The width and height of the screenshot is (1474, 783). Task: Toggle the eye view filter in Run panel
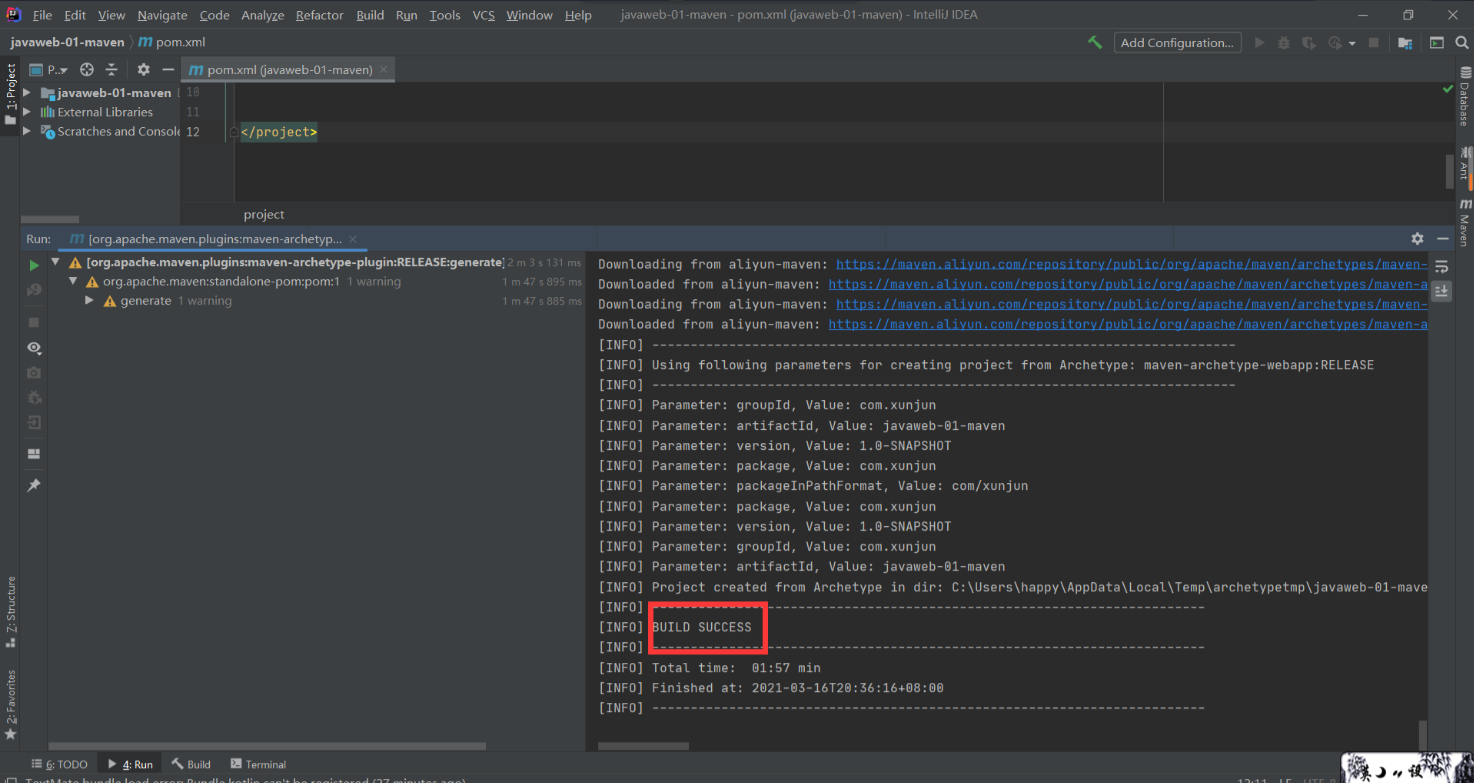(x=34, y=348)
